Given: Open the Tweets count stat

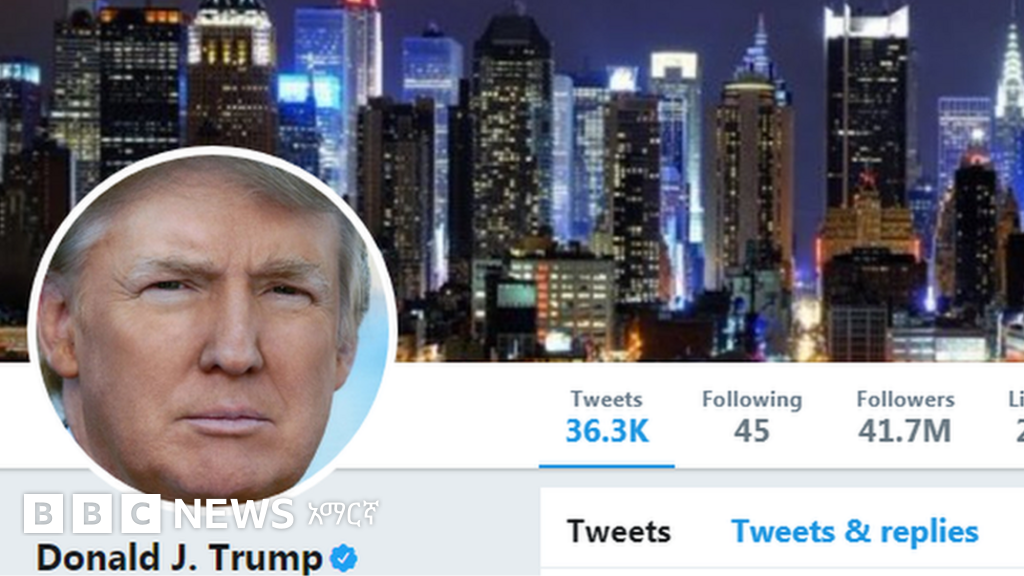Looking at the screenshot, I should coord(607,417).
